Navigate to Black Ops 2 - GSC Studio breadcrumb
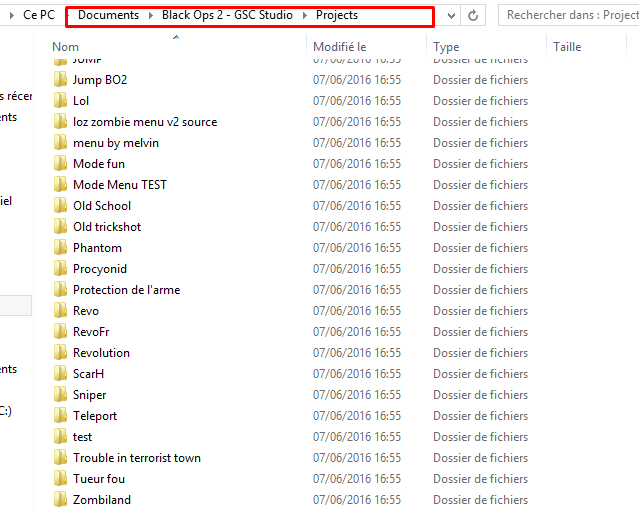The width and height of the screenshot is (639, 521). (x=227, y=15)
